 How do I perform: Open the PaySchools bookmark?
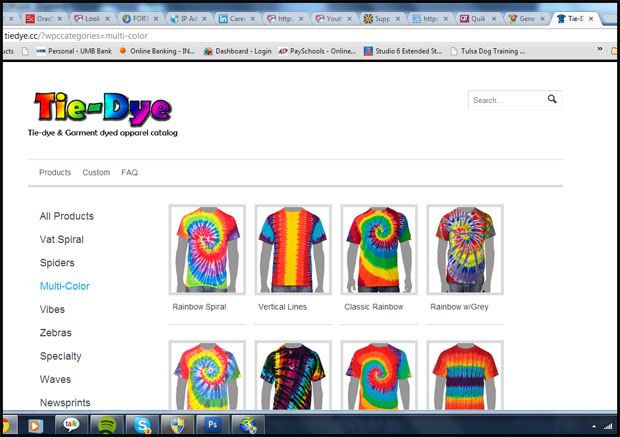317,51
